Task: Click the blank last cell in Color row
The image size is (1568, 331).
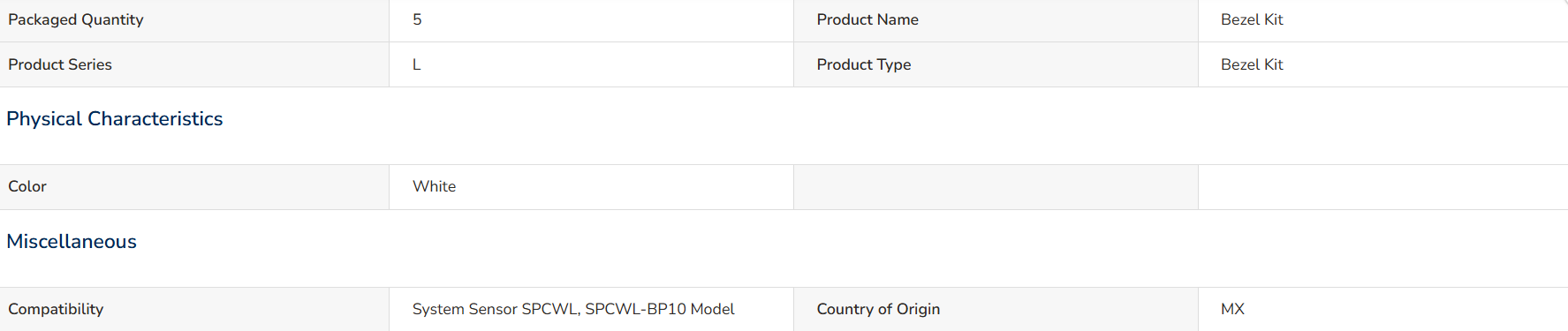Action: [1383, 187]
